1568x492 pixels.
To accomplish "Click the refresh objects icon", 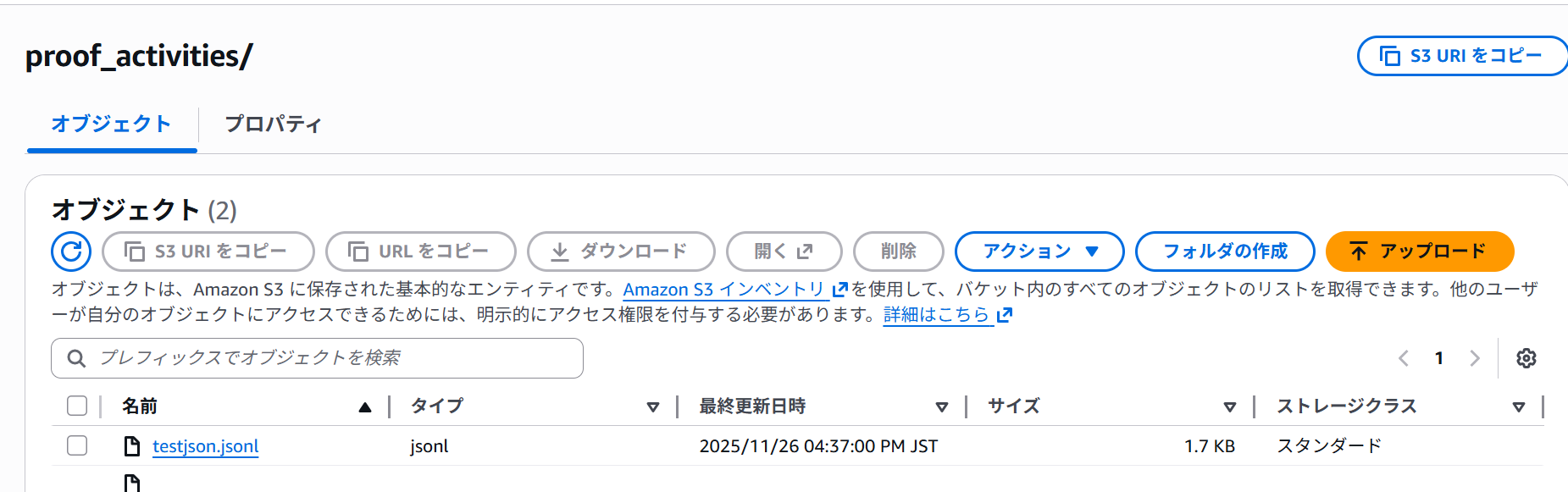I will 71,252.
